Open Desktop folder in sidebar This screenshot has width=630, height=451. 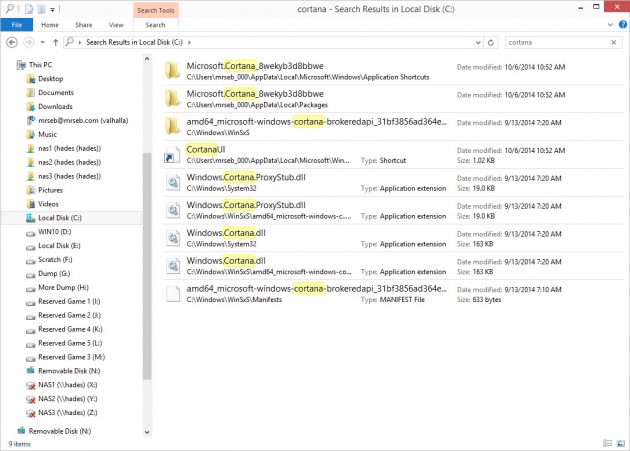click(51, 79)
